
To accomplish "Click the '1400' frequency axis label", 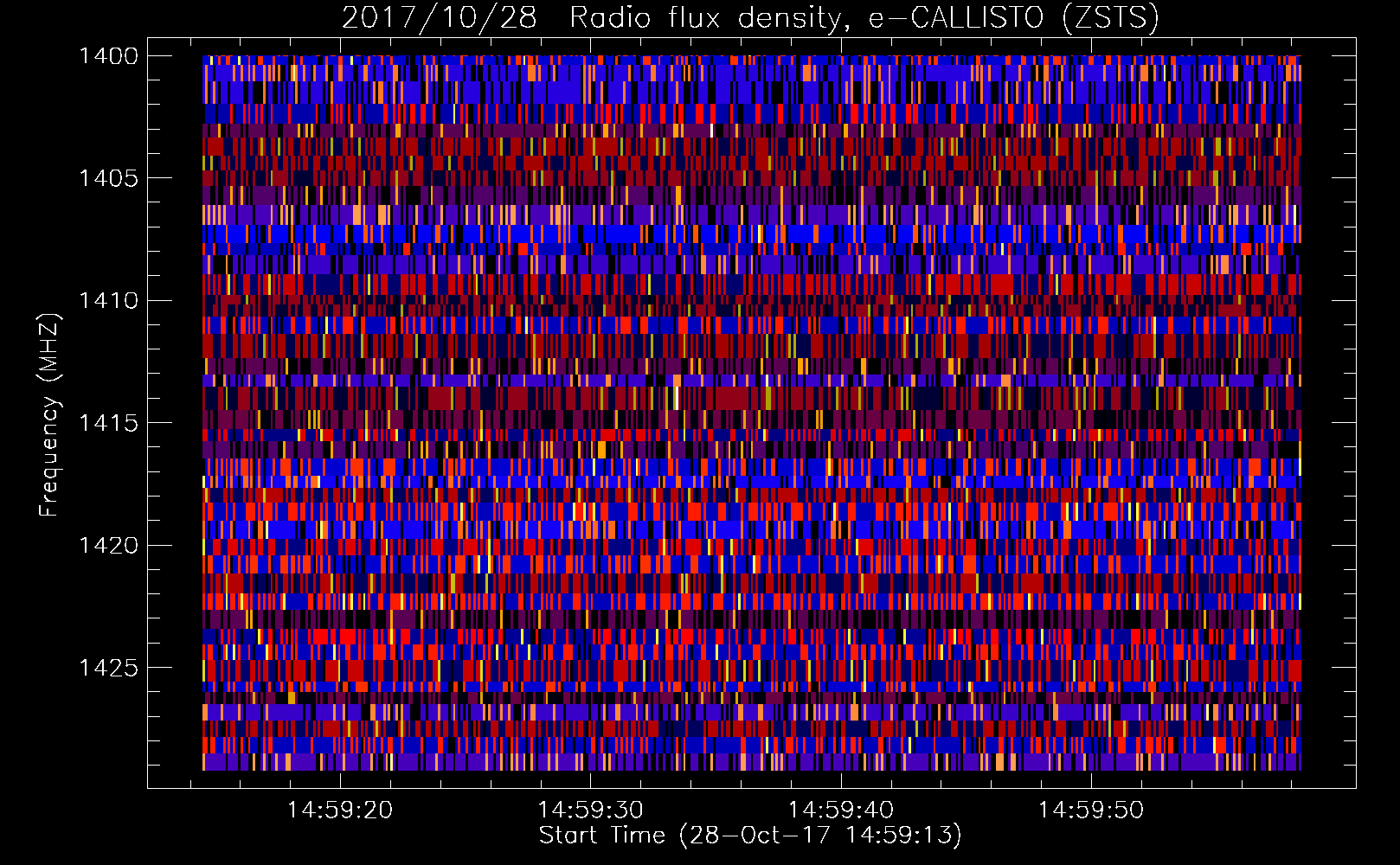I will (108, 56).
